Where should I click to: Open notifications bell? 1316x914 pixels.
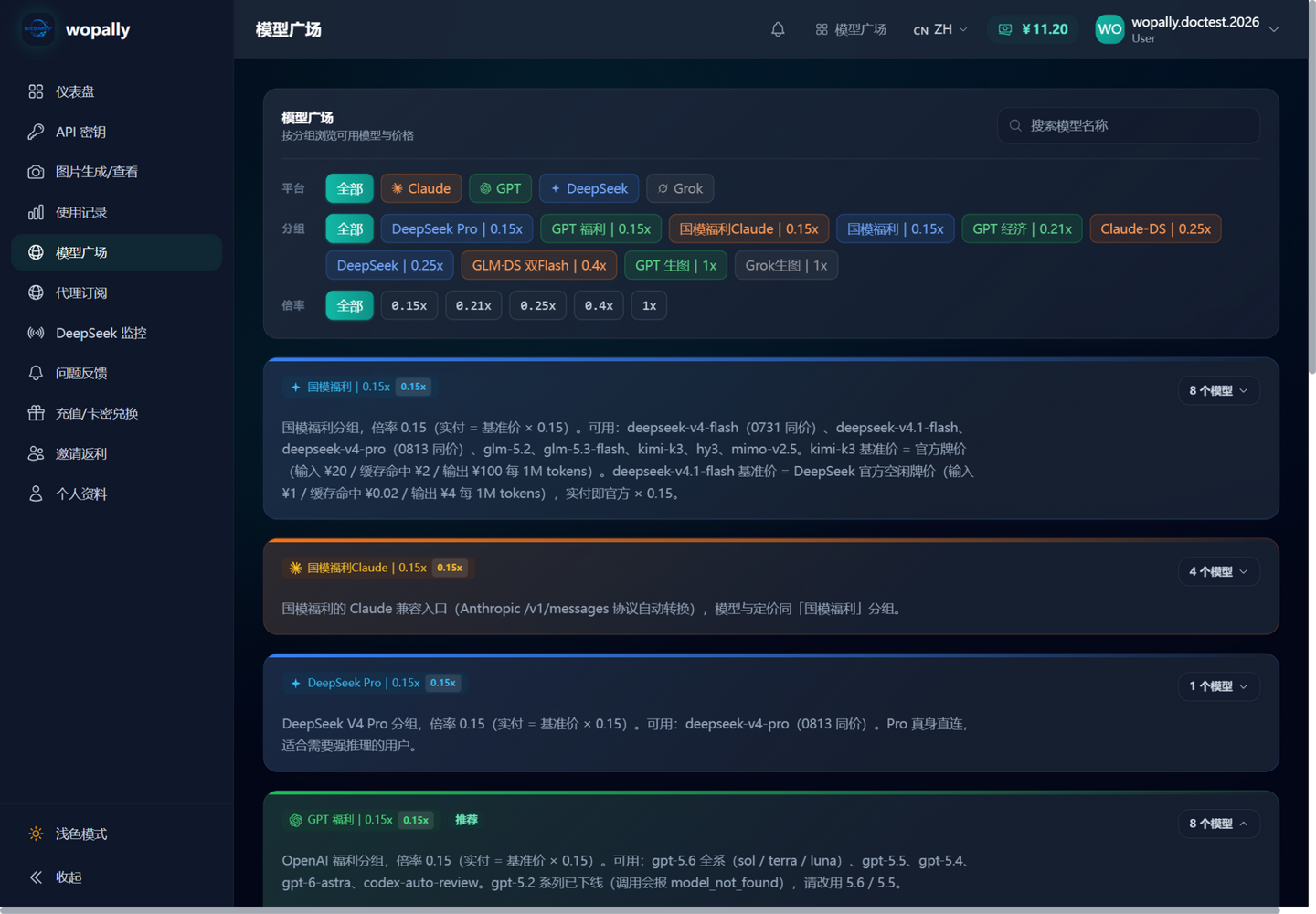click(x=778, y=29)
